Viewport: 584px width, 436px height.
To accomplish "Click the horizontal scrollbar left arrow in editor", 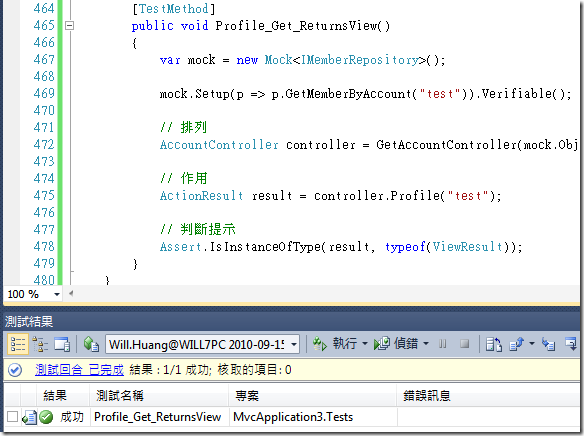I will click(70, 293).
